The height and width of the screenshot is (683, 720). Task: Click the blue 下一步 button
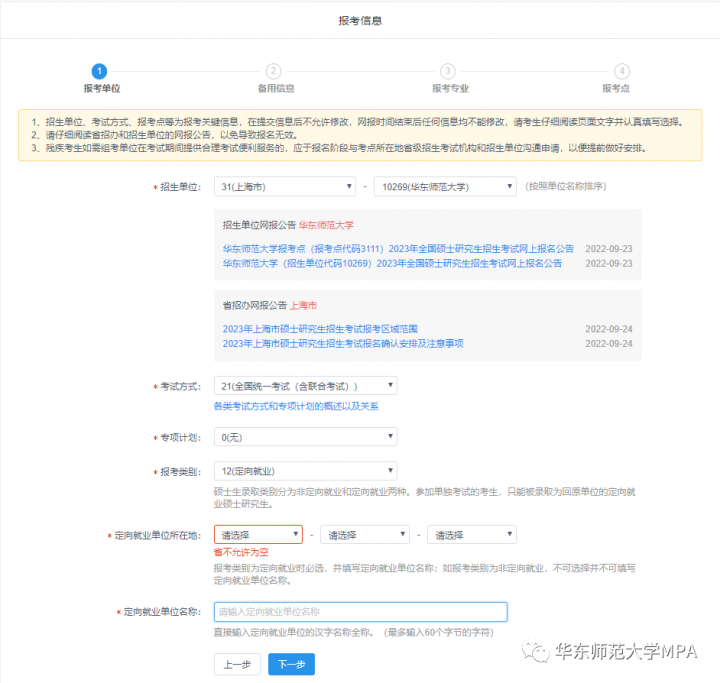(292, 664)
